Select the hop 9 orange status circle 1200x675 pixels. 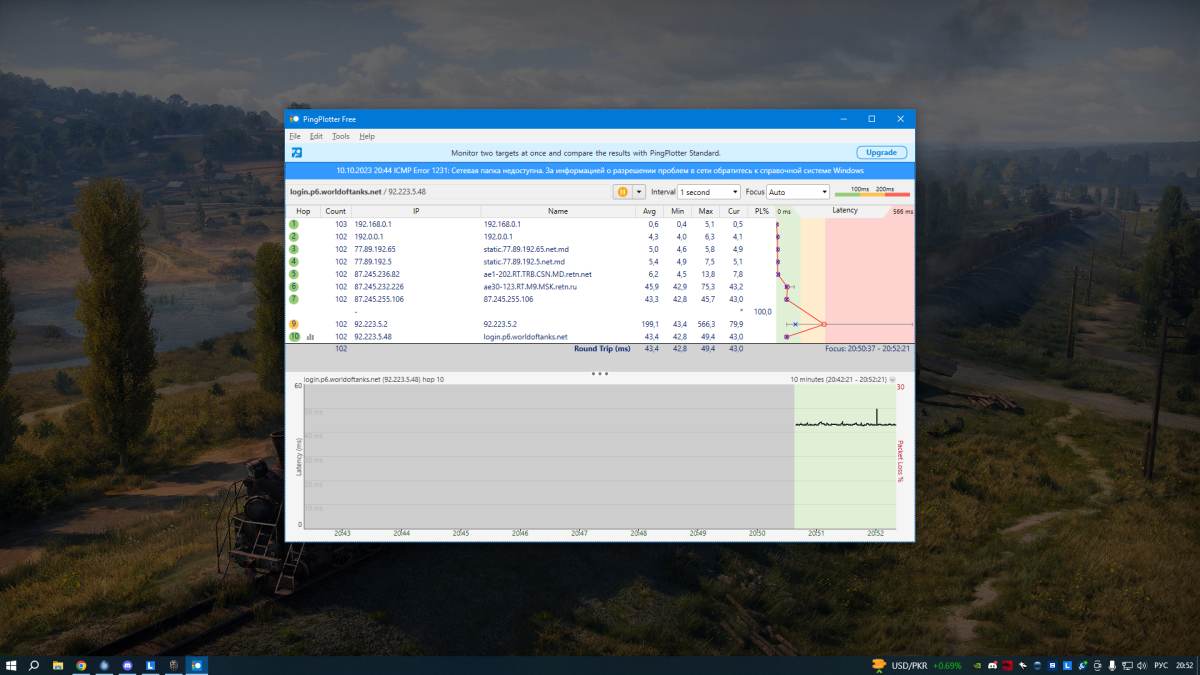tap(294, 324)
